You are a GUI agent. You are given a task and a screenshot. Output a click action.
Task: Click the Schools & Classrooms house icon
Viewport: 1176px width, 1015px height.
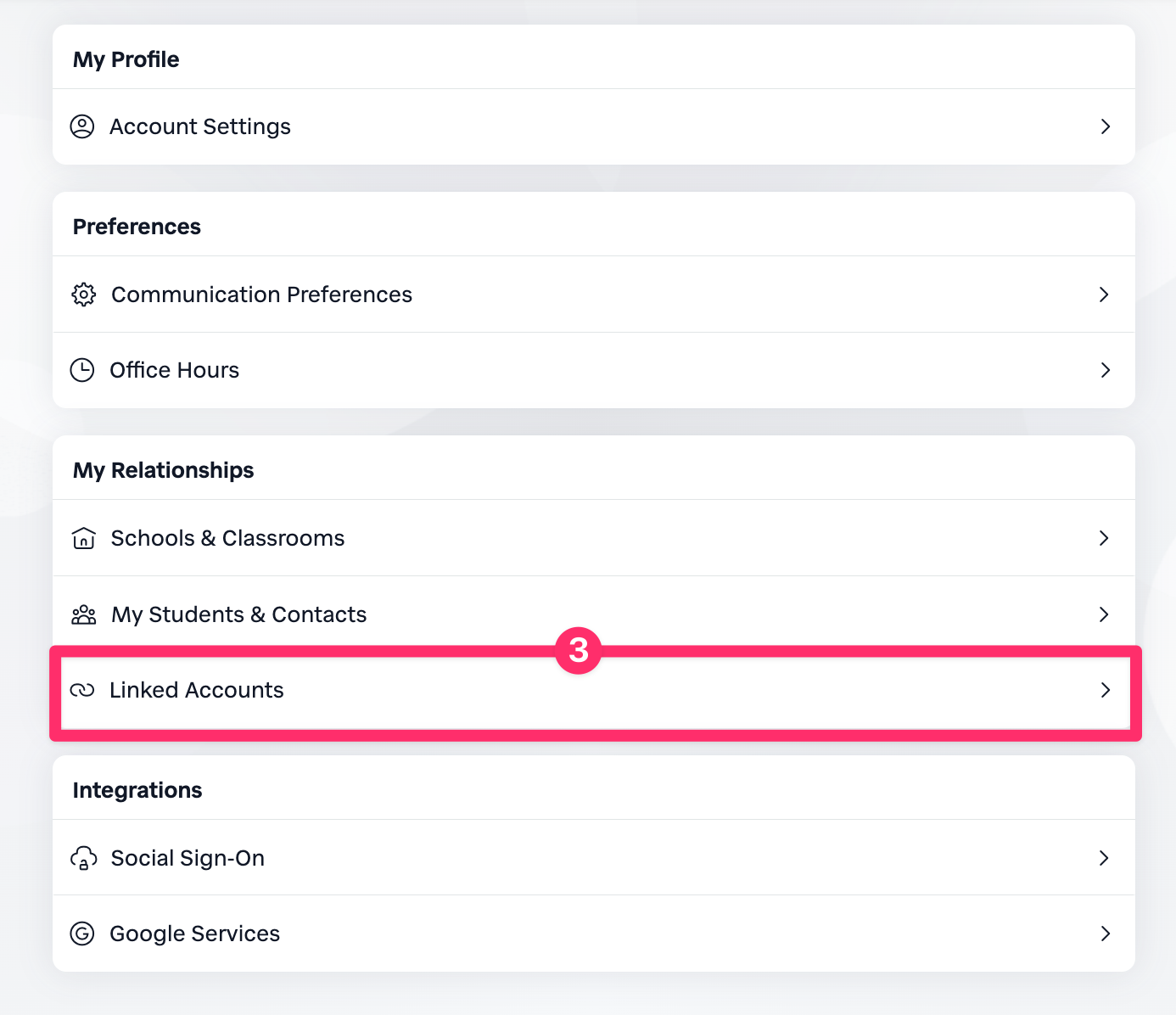(84, 538)
